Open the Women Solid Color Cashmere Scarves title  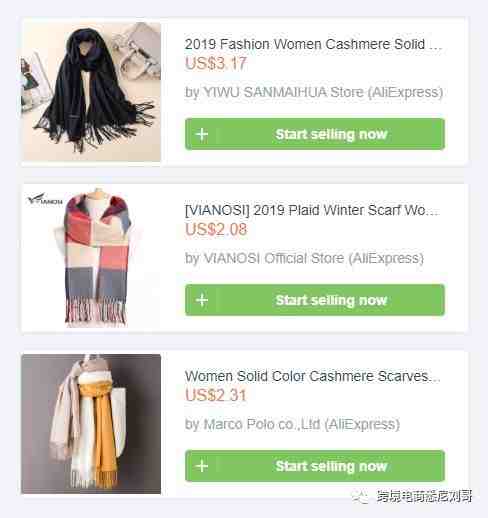313,376
